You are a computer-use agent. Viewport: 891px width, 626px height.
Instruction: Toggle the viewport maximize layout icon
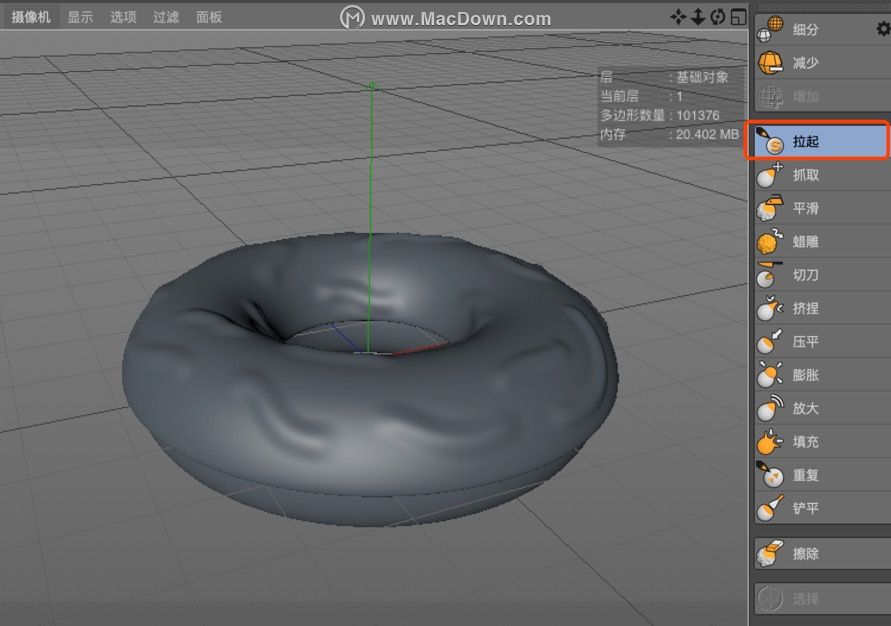738,17
